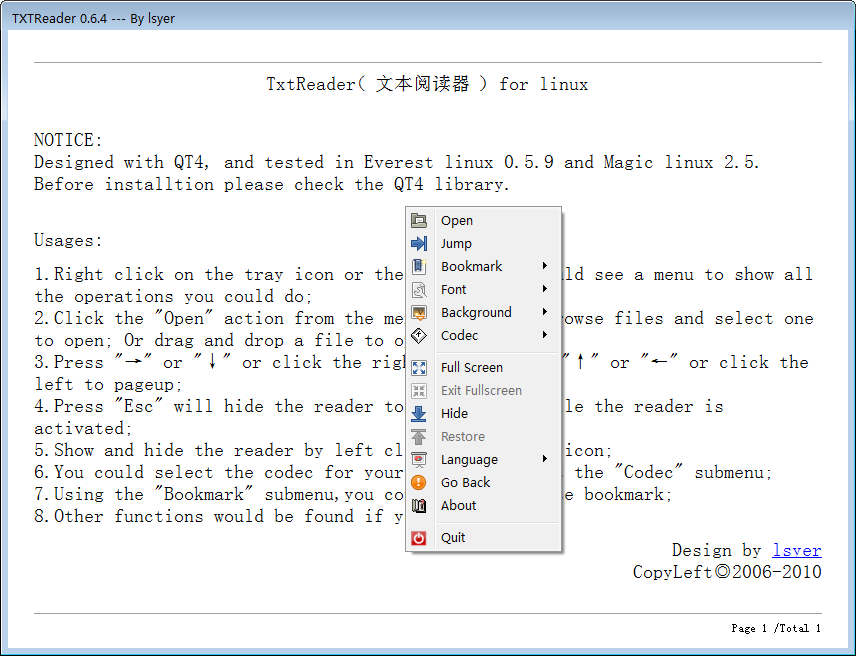
Task: Click the 'left to pageup;' line
Action: tap(108, 384)
